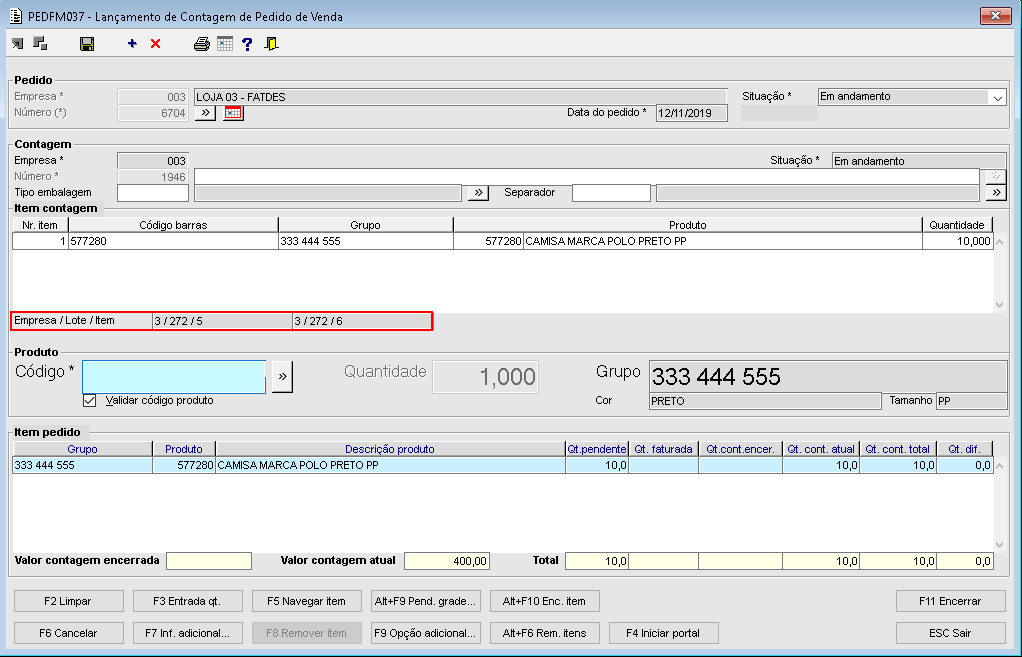Click the shortcut arrow icon in the toolbar
Image resolution: width=1022 pixels, height=657 pixels.
(18, 44)
